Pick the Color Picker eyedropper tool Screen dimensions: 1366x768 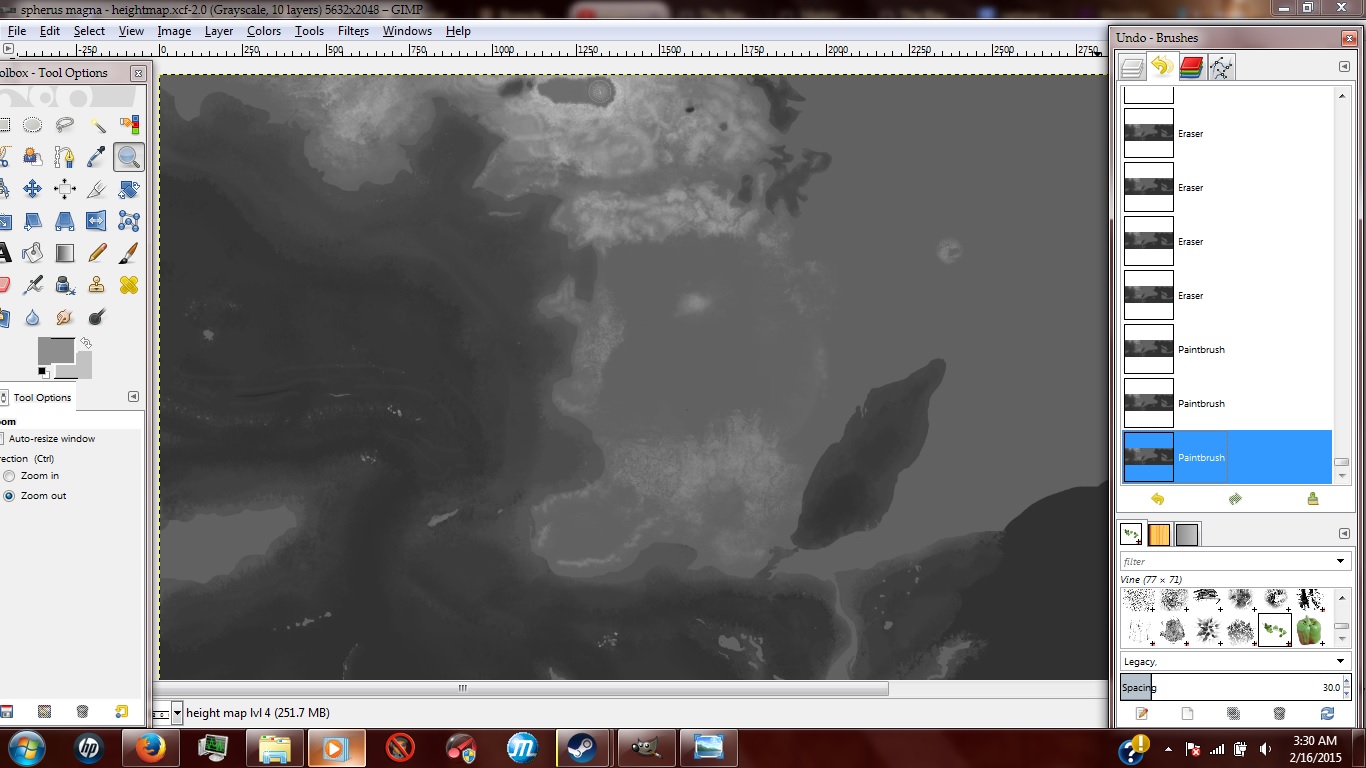pos(97,157)
